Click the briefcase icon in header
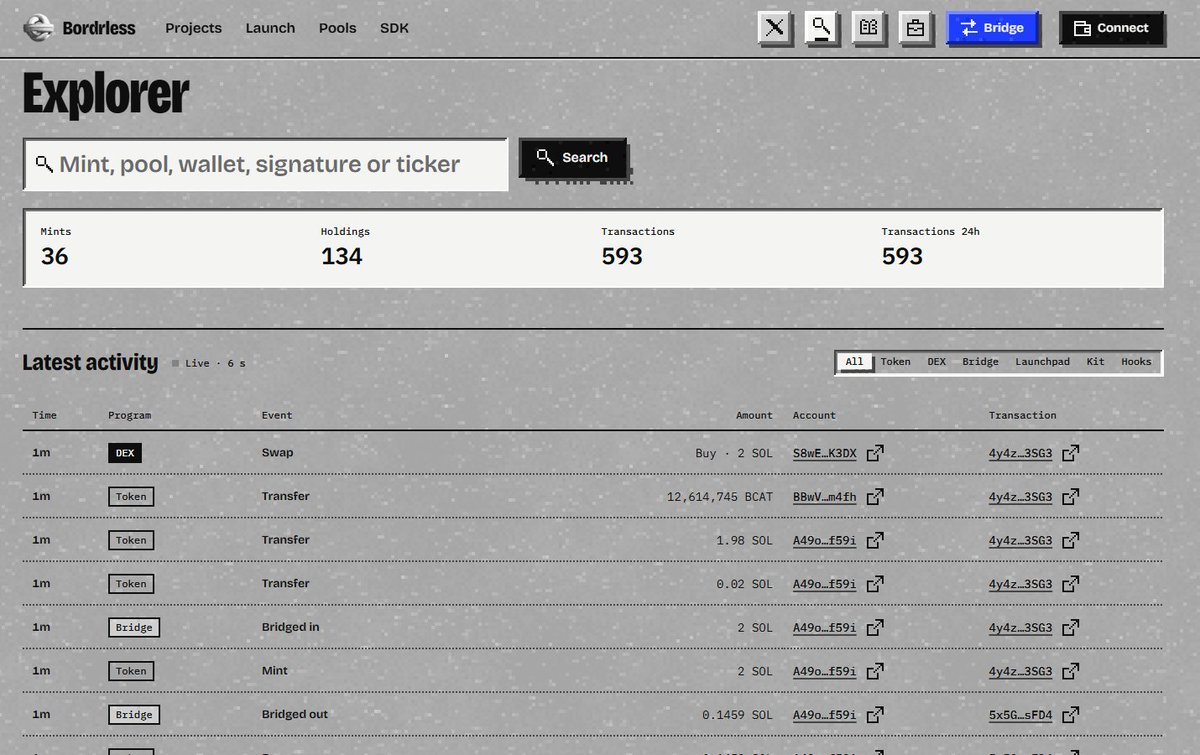 click(915, 28)
